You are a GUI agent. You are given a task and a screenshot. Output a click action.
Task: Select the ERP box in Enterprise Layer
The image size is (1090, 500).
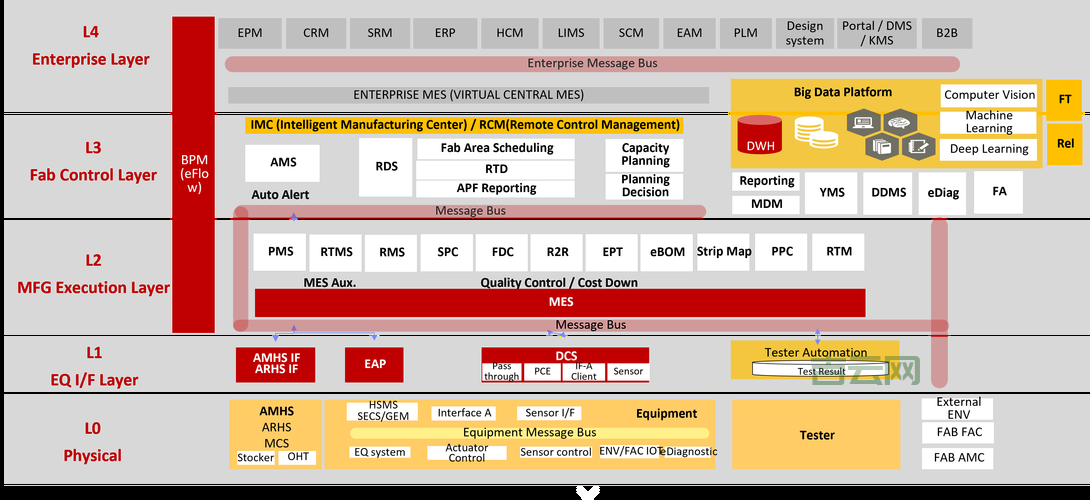pyautogui.click(x=445, y=33)
